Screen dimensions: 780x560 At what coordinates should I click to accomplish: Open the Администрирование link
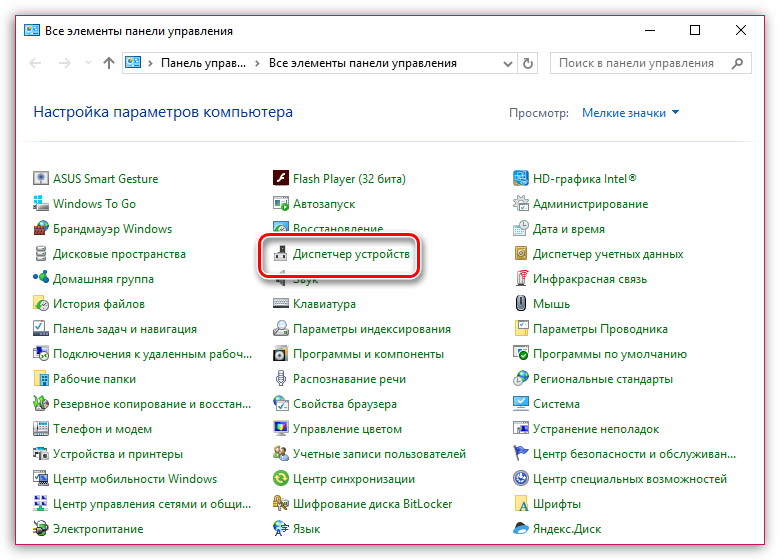[x=590, y=204]
